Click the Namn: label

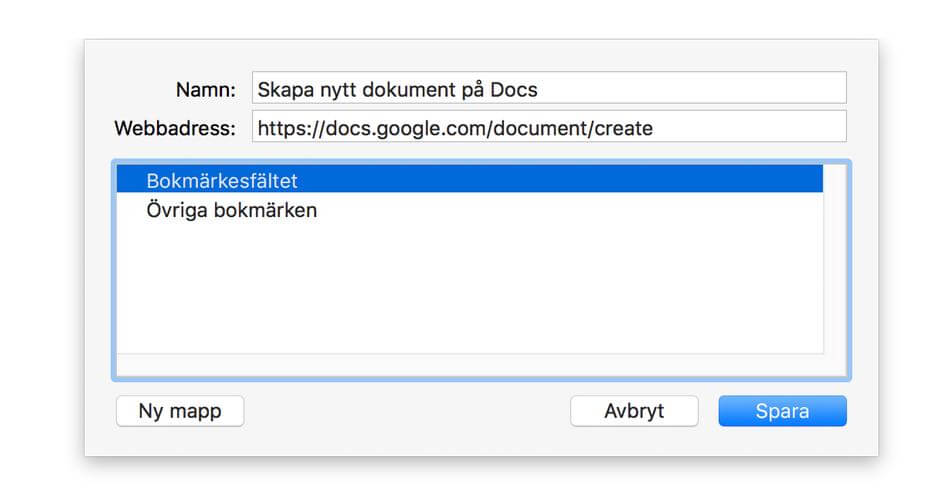[205, 89]
